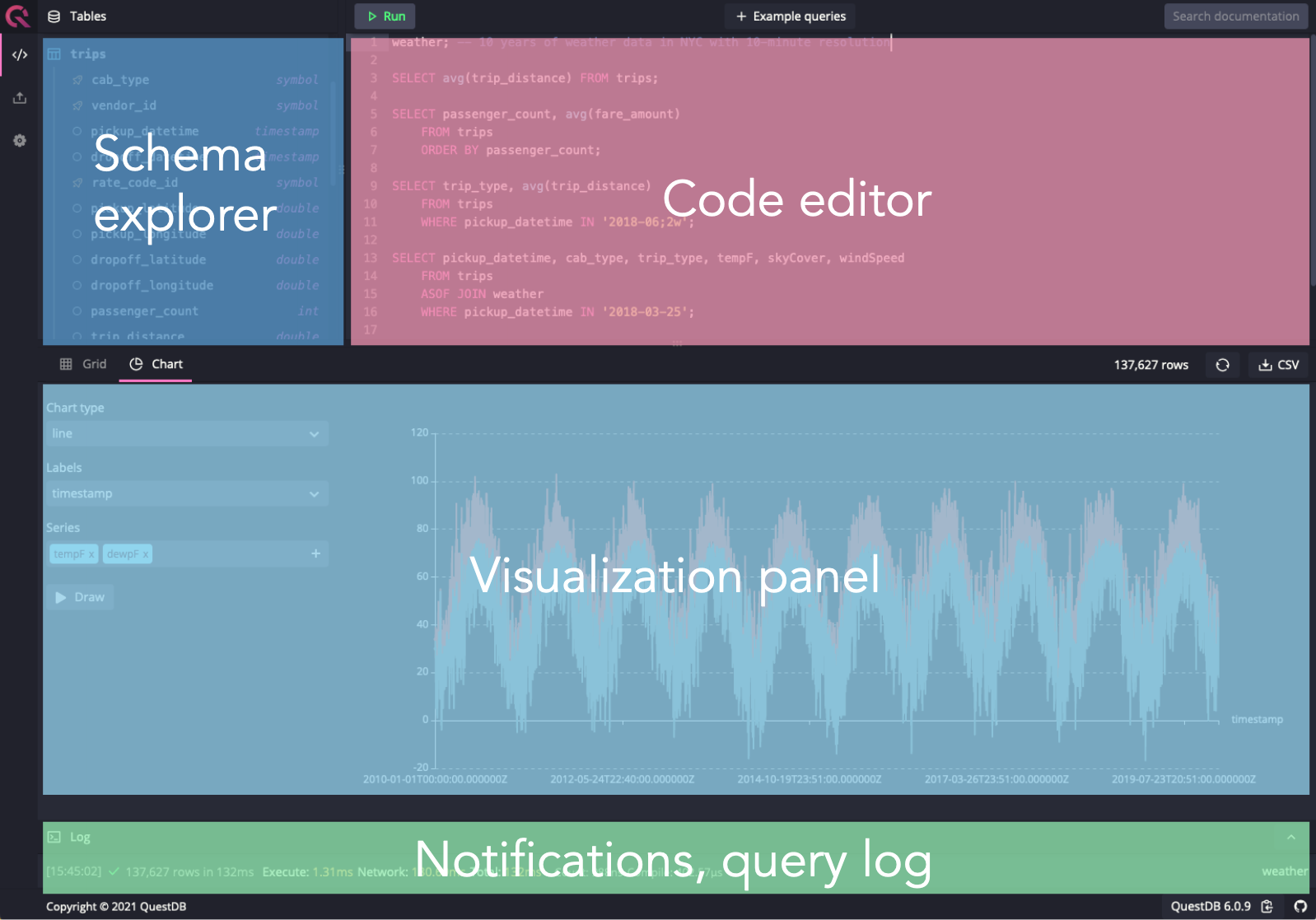Select the vendor_id column row
The height and width of the screenshot is (920, 1316).
pos(194,105)
